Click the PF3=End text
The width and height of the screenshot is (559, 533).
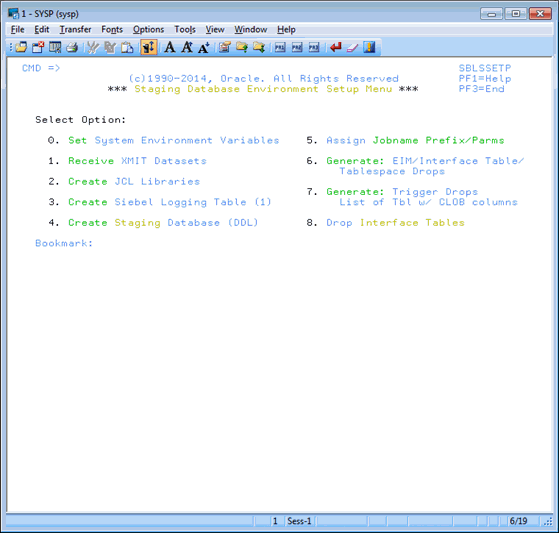point(482,89)
